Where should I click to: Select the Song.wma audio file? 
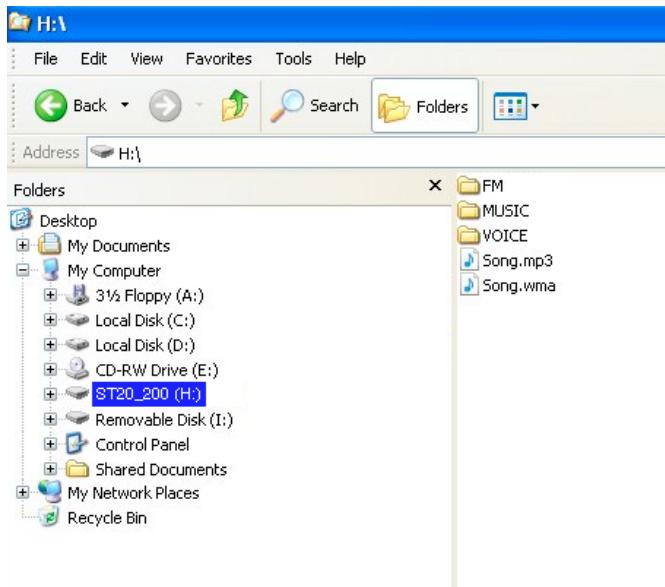[518, 285]
